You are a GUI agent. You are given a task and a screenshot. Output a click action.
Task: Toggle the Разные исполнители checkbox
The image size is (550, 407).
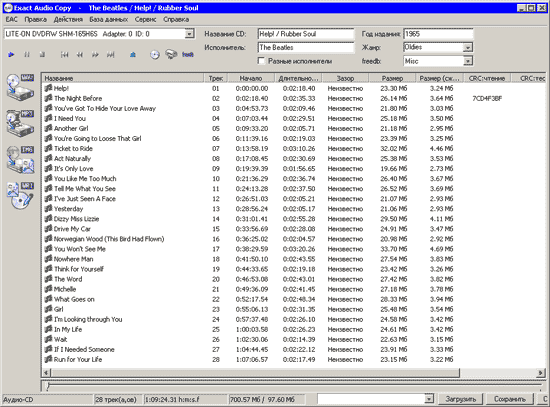coord(261,61)
